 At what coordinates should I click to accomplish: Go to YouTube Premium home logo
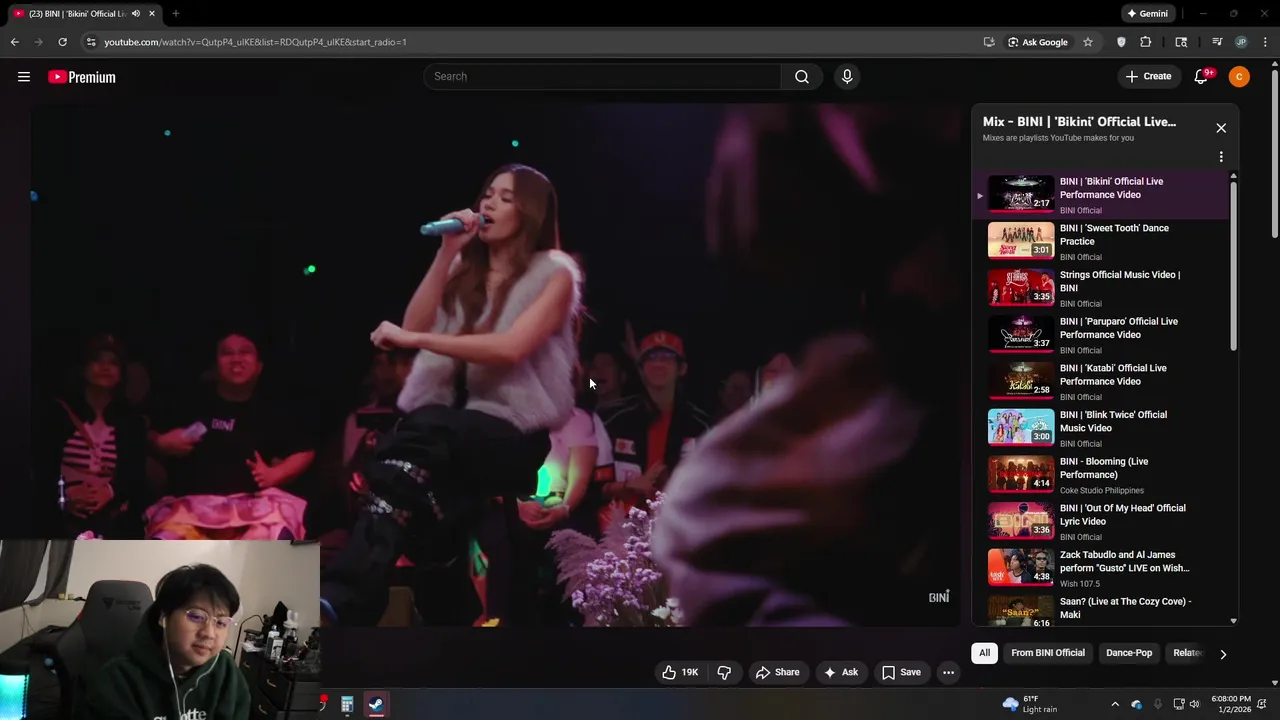[82, 77]
